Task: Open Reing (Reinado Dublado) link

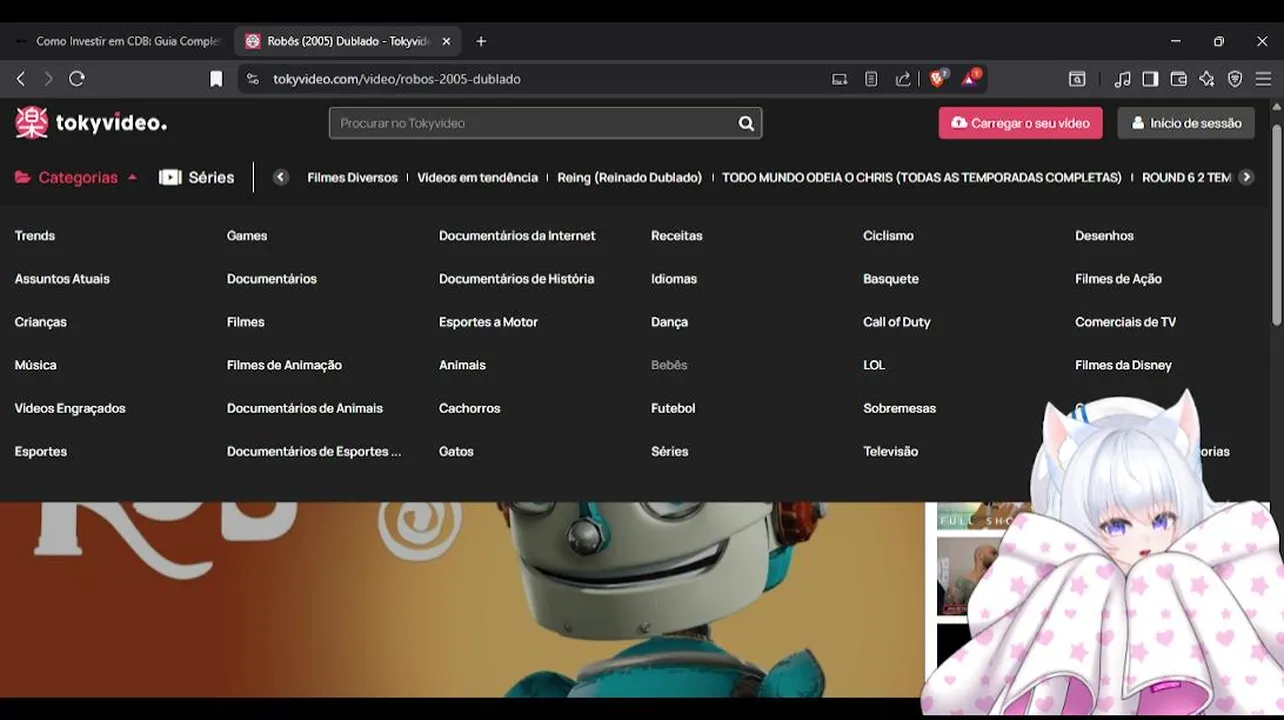Action: [x=629, y=177]
